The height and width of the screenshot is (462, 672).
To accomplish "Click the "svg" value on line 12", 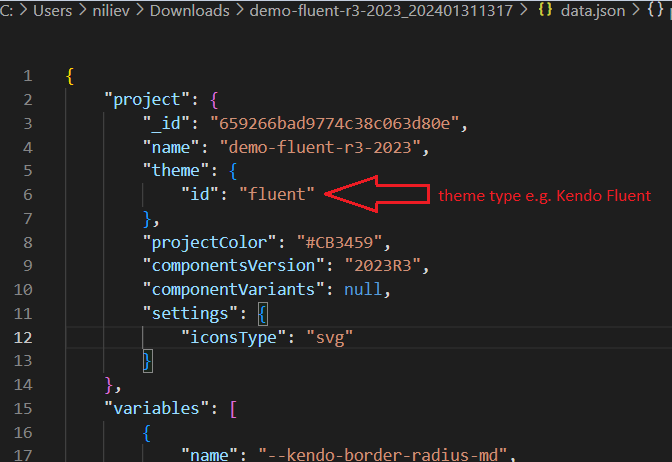I will pos(330,338).
